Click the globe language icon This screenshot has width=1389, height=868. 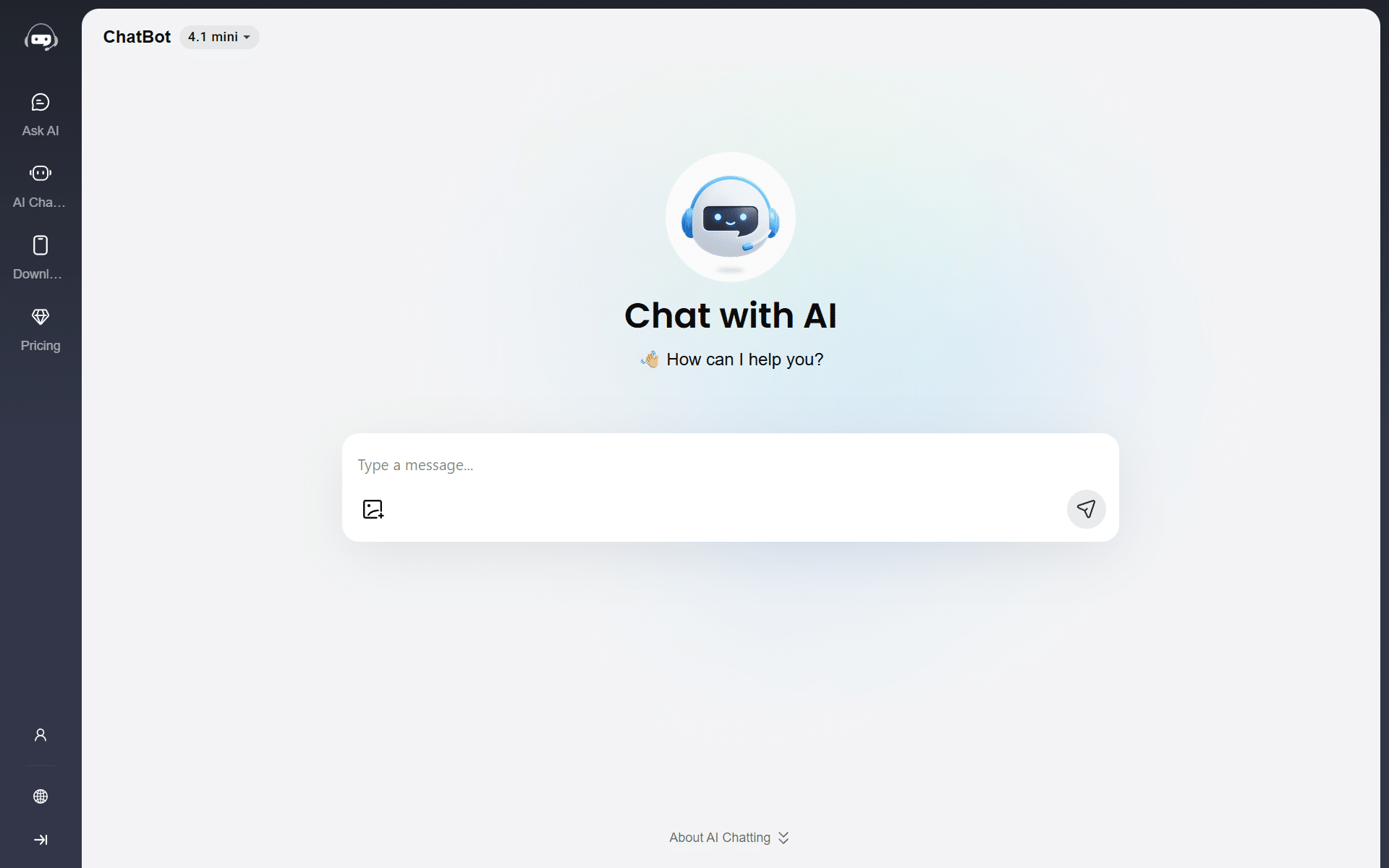point(41,796)
